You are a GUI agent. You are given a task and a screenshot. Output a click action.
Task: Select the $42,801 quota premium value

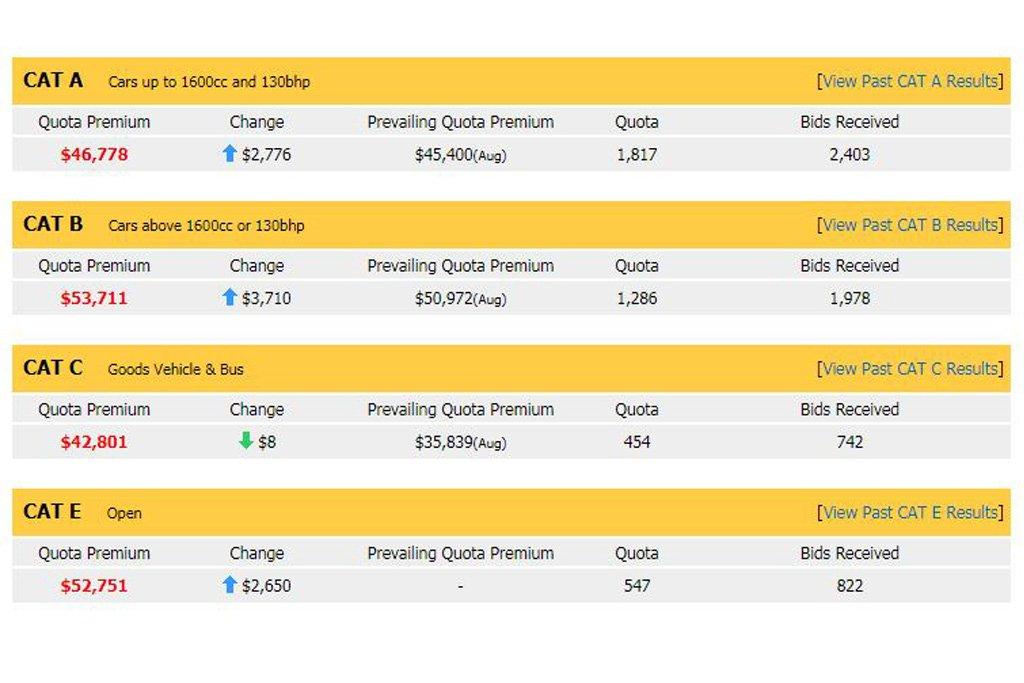point(94,442)
